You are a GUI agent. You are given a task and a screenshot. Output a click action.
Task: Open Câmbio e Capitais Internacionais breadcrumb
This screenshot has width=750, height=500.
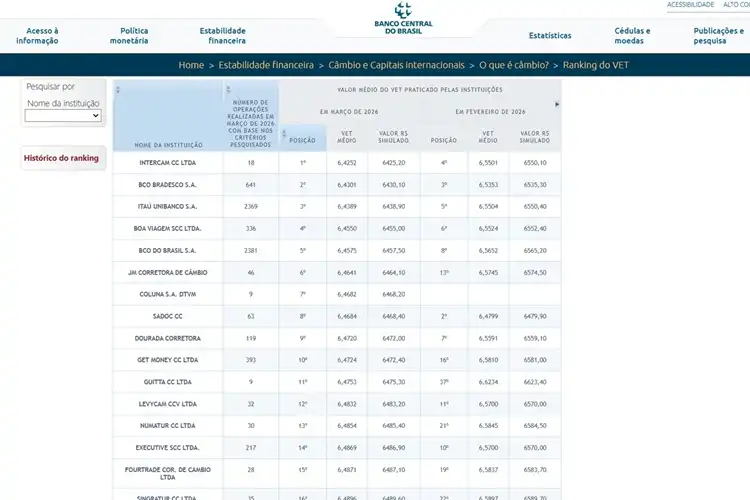[397, 65]
